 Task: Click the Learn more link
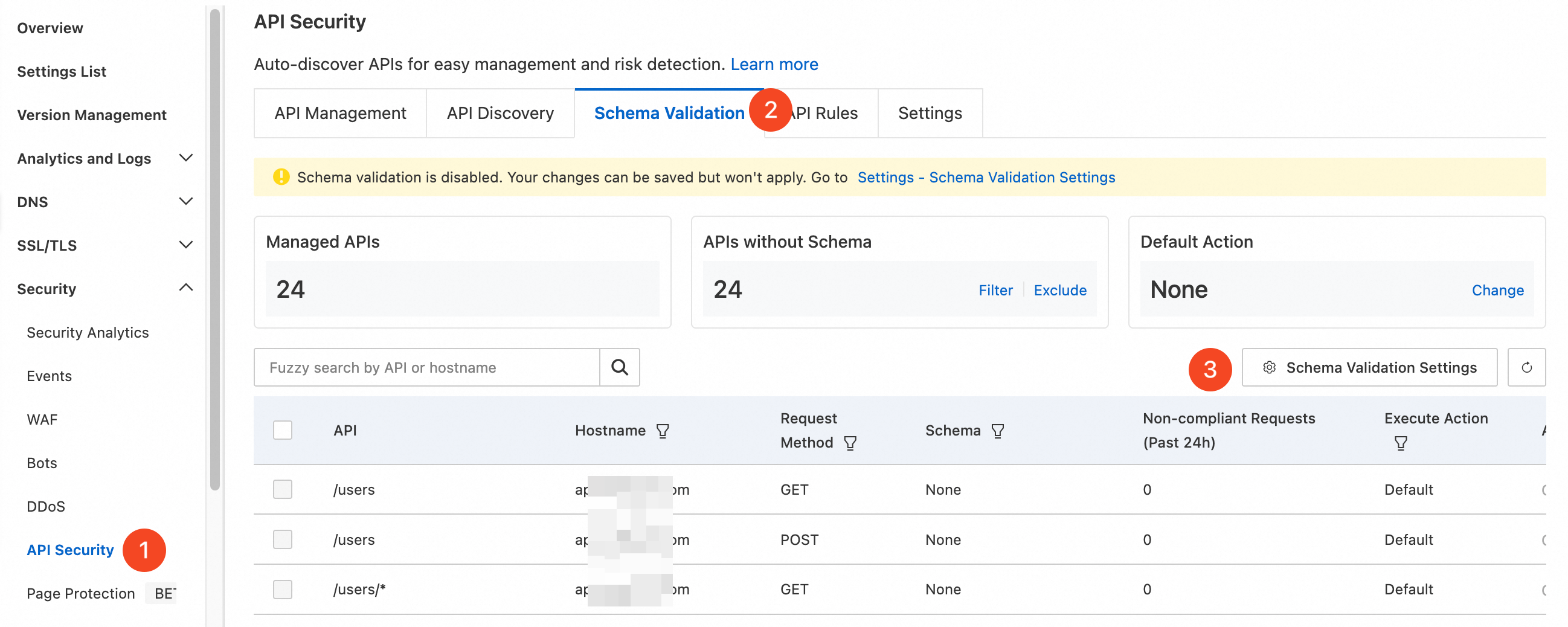[x=774, y=64]
